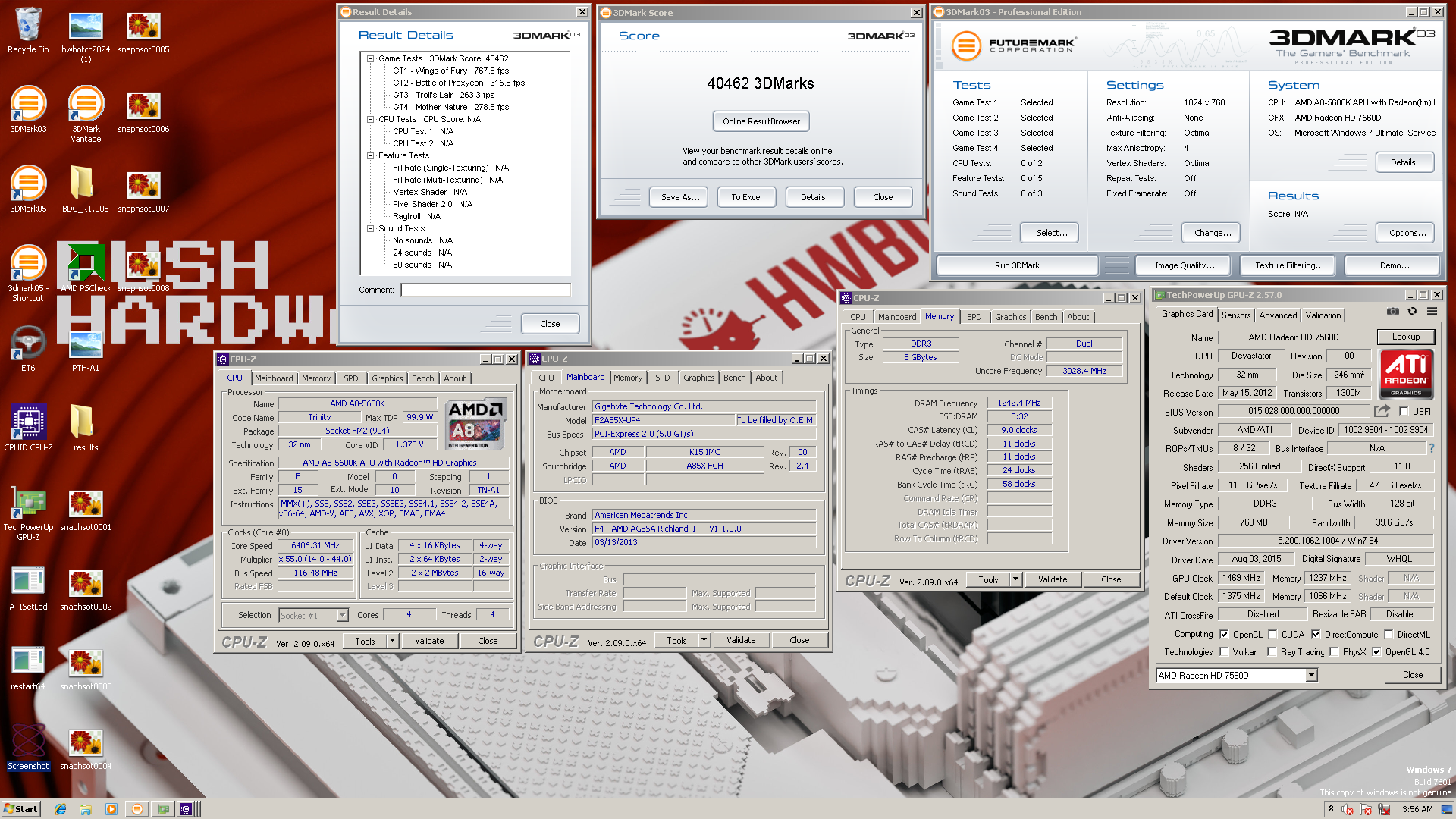The width and height of the screenshot is (1456, 819).
Task: Open the CPUID CPU-Z desktop icon
Action: pos(28,428)
